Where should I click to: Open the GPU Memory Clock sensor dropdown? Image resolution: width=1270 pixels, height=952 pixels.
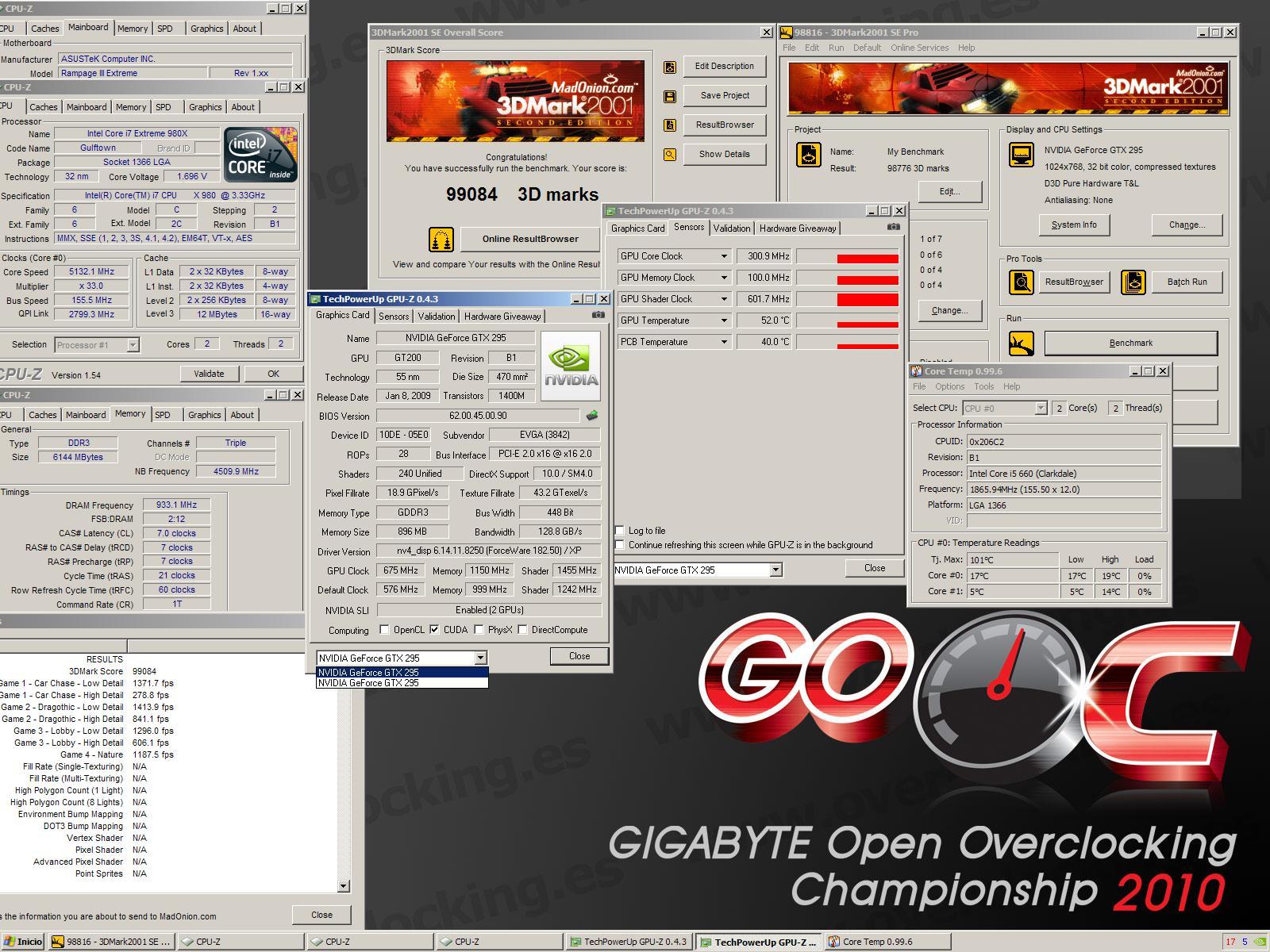[x=724, y=278]
